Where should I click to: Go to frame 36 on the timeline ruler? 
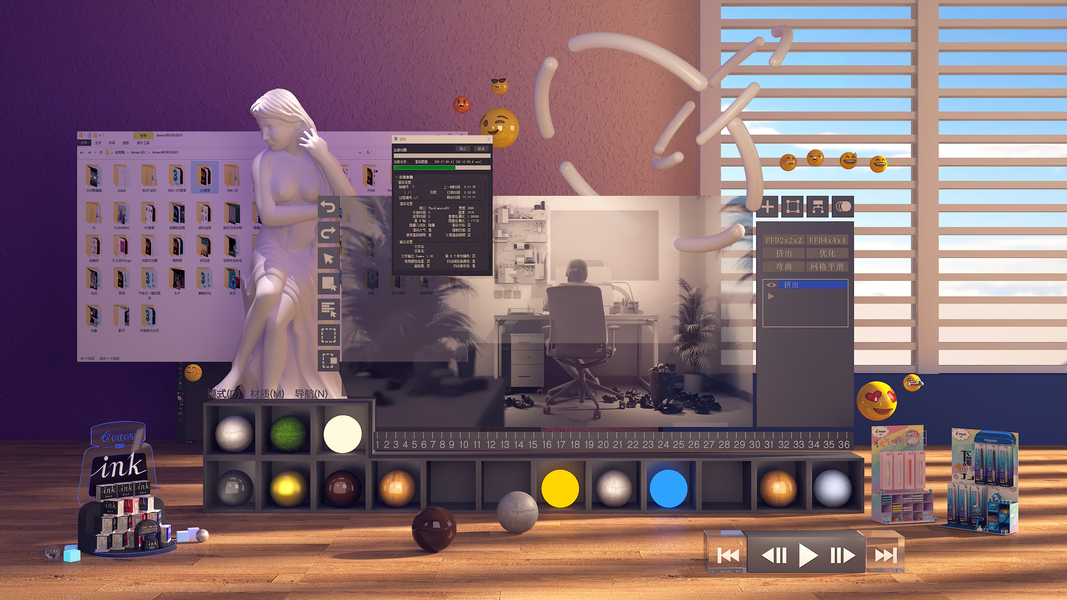844,444
